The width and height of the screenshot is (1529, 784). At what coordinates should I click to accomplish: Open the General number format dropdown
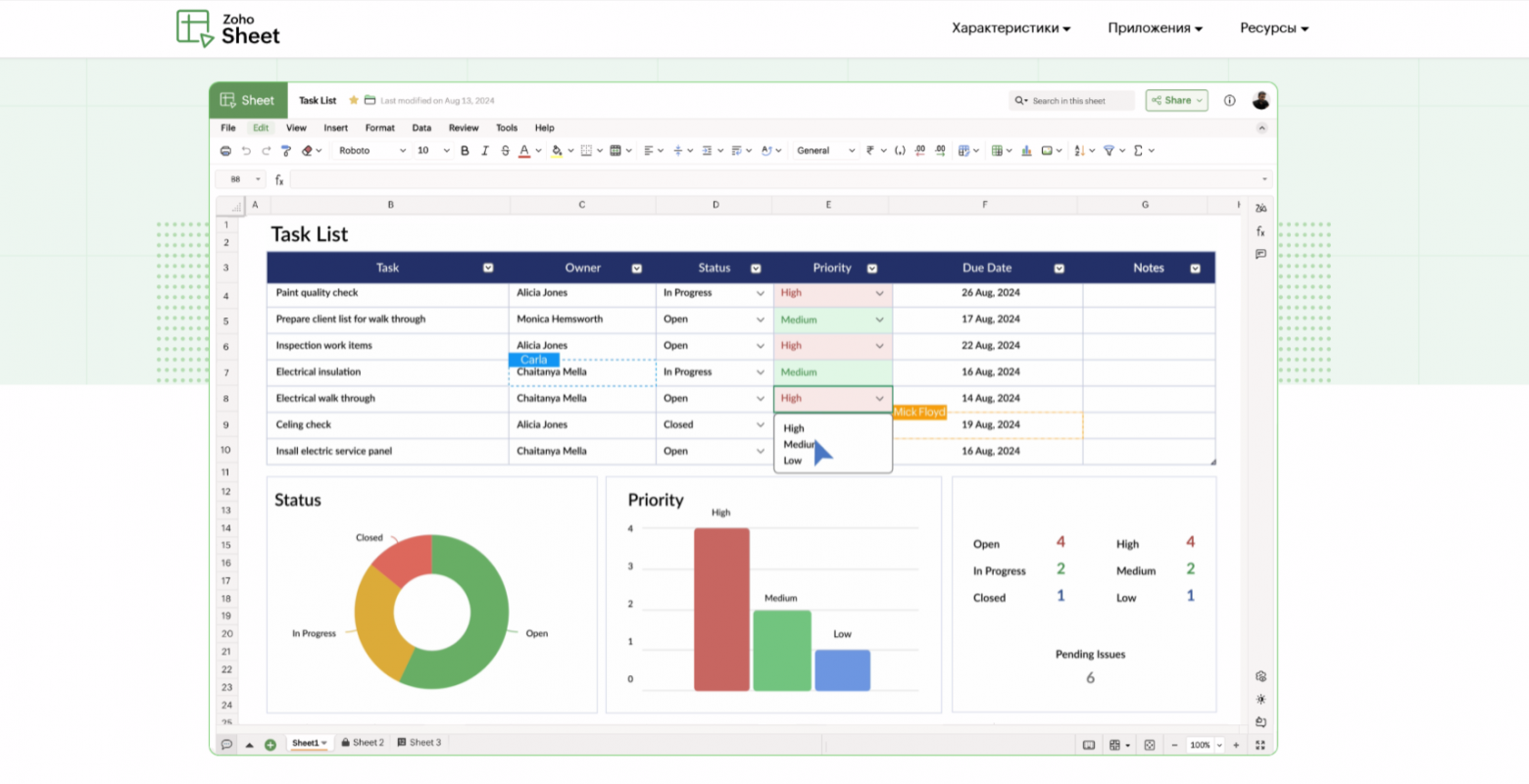(x=825, y=151)
